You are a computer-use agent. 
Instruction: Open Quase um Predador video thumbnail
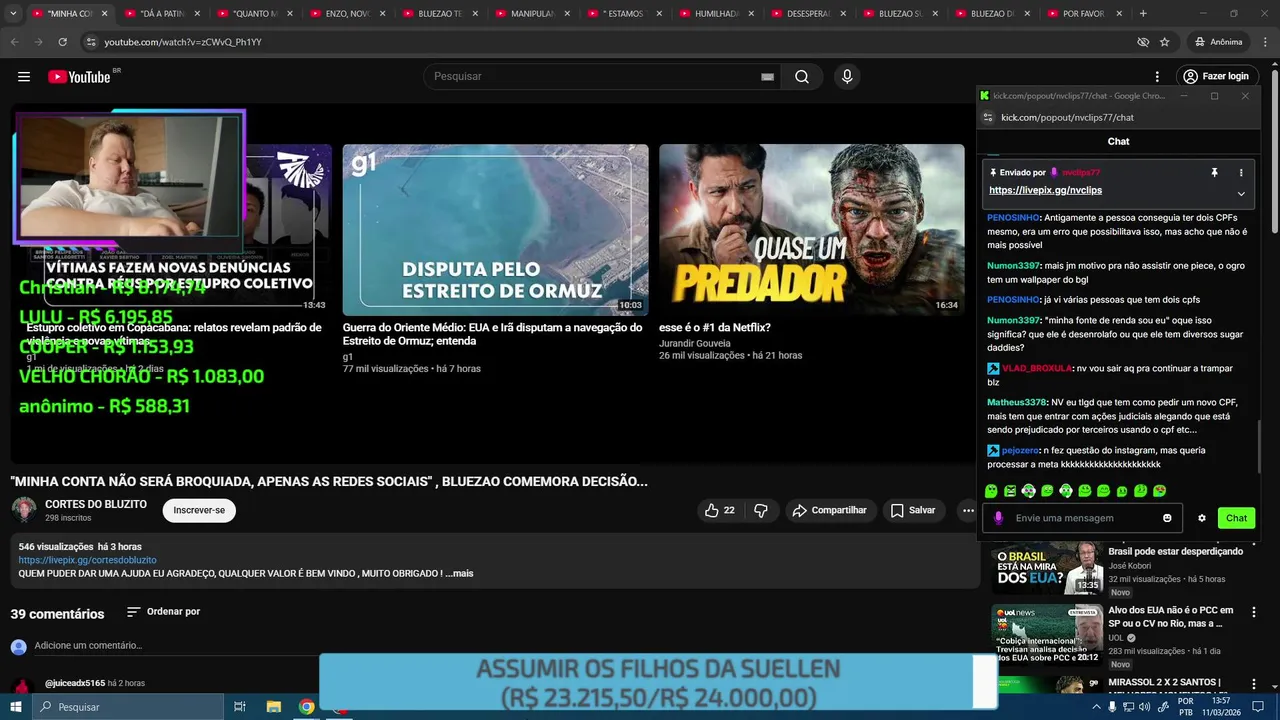tap(812, 230)
